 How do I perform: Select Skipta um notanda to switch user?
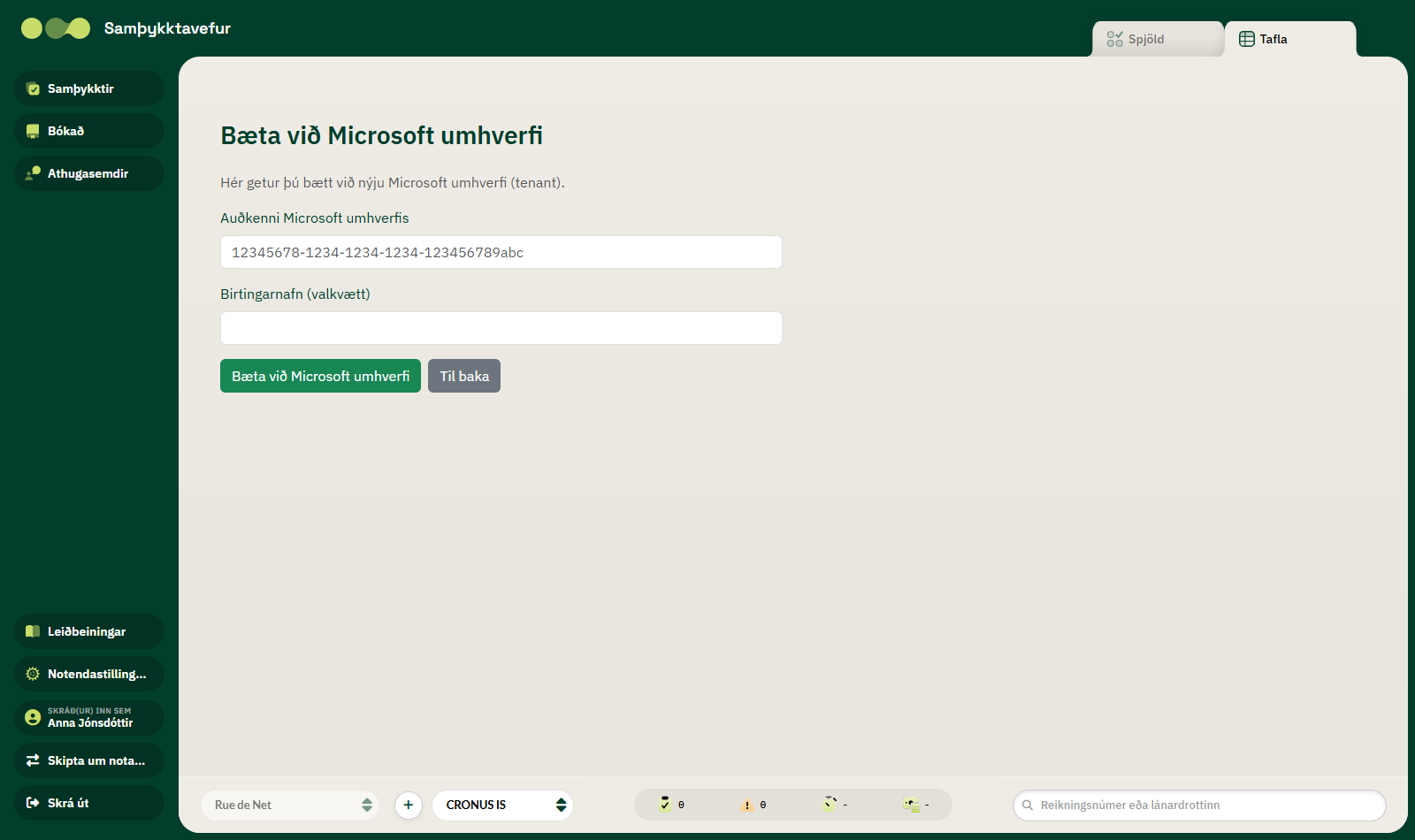point(89,760)
